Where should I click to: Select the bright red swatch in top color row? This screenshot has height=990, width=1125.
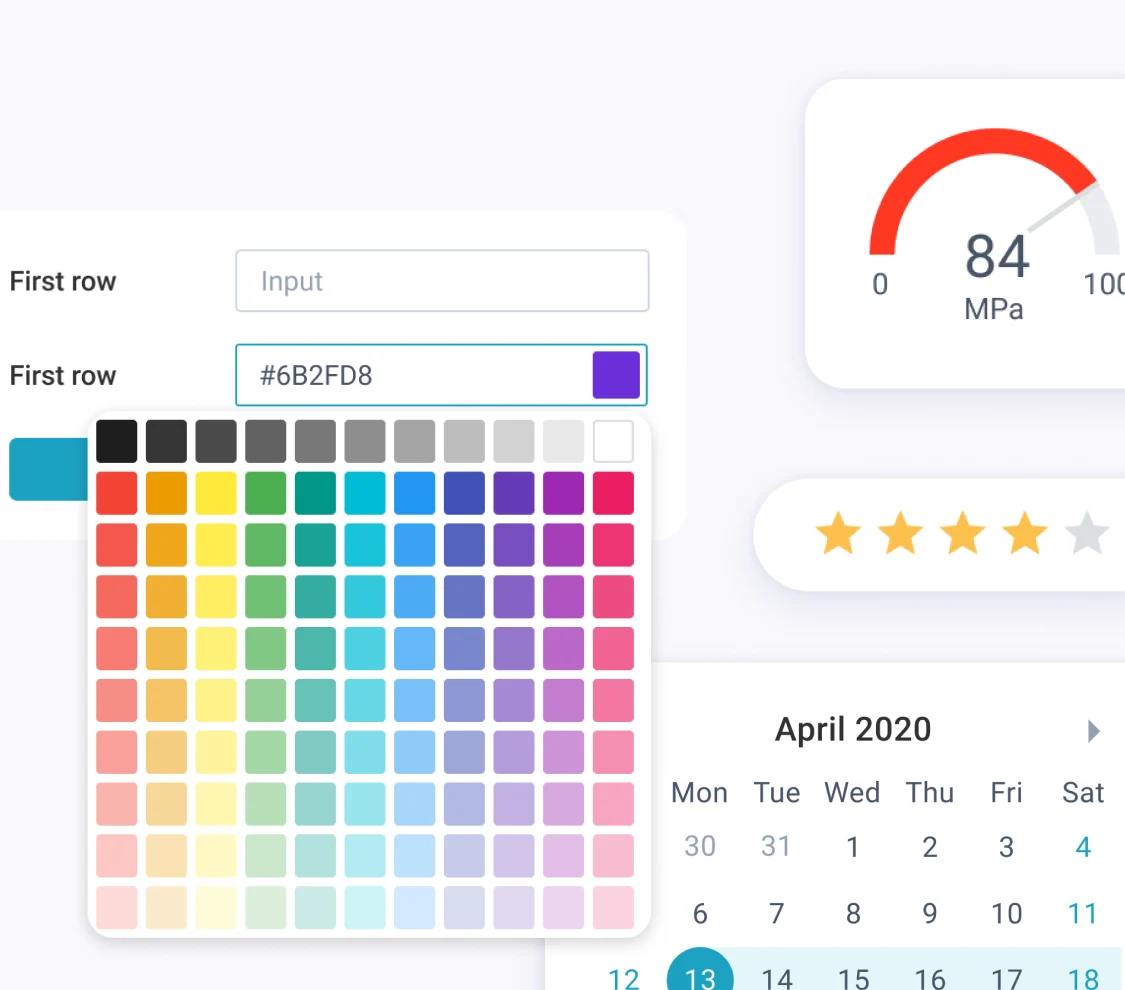point(116,493)
